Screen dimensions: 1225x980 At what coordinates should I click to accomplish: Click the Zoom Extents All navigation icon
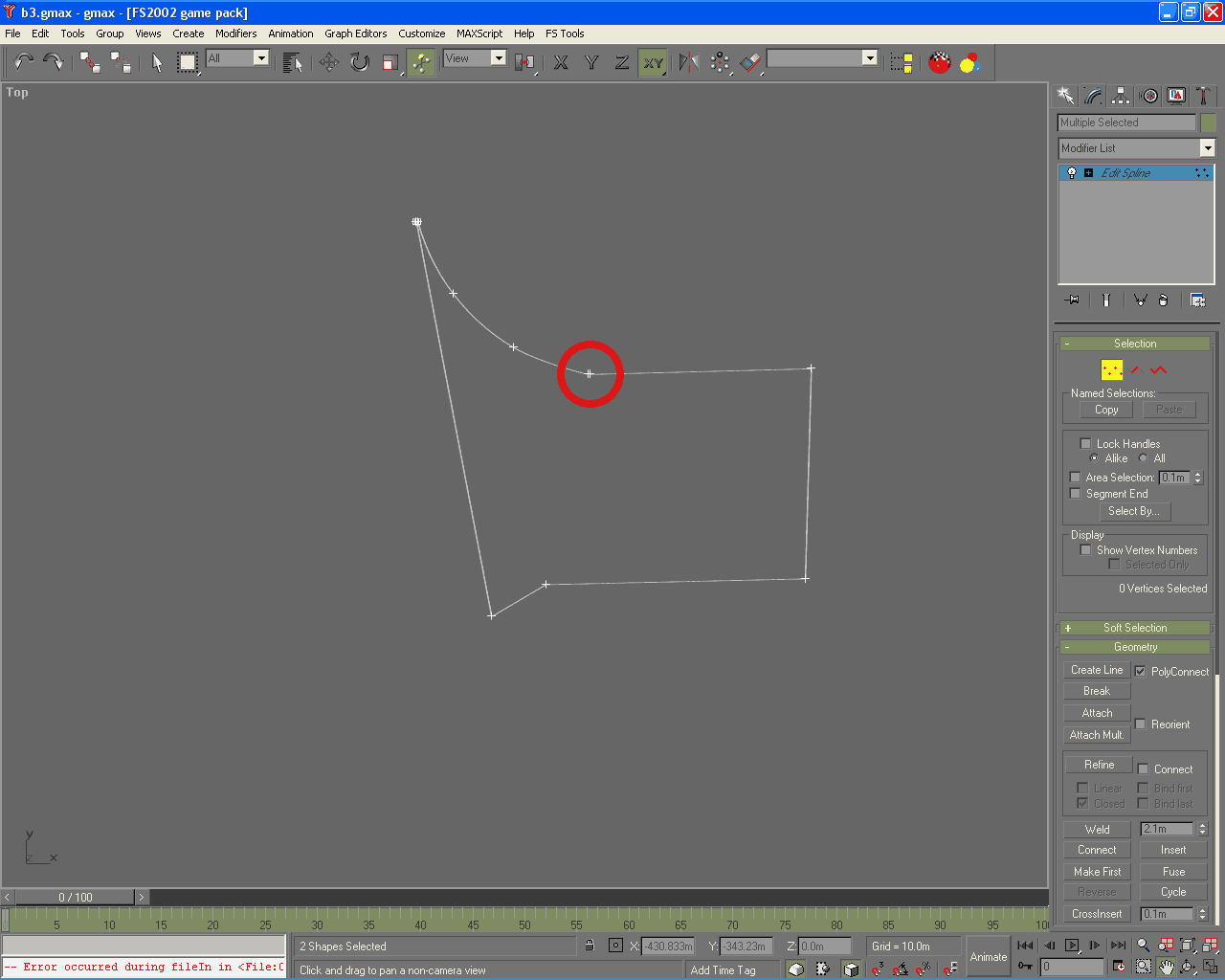pos(1210,945)
